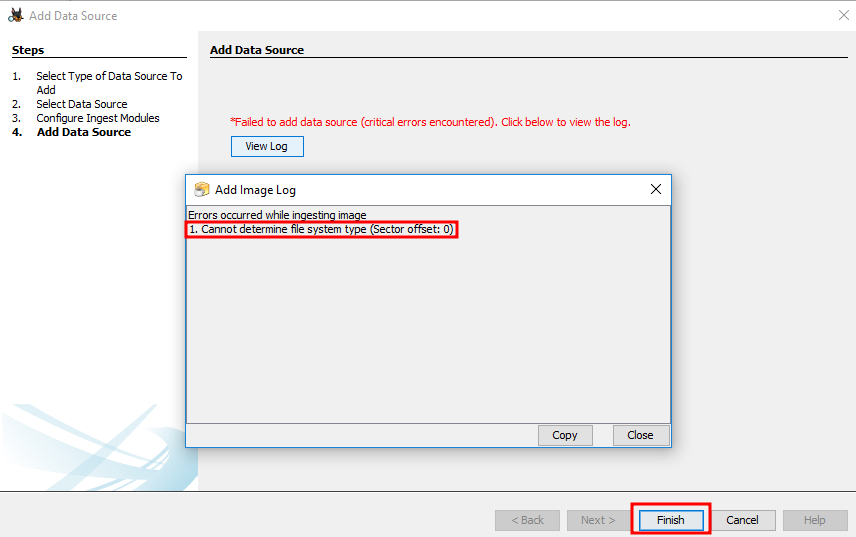Click the disabled Help button
The width and height of the screenshot is (856, 537).
[x=814, y=520]
